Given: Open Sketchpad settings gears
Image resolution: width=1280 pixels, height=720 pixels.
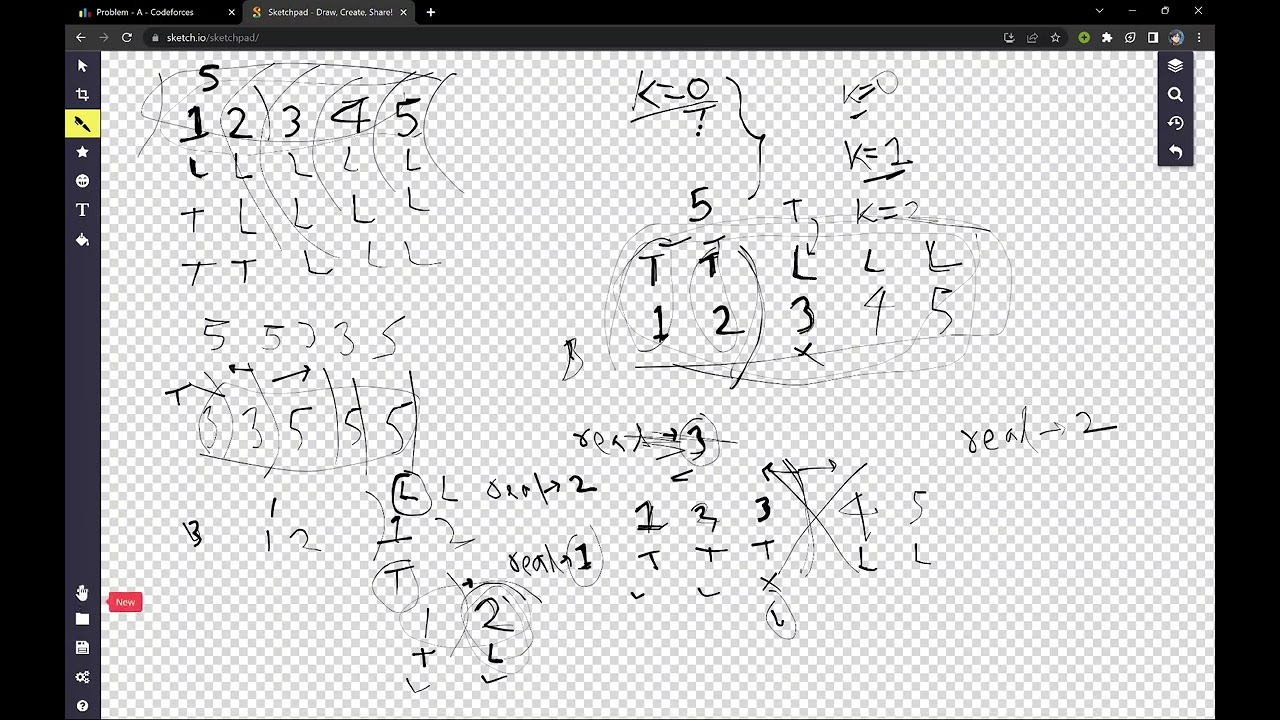Looking at the screenshot, I should pyautogui.click(x=82, y=677).
